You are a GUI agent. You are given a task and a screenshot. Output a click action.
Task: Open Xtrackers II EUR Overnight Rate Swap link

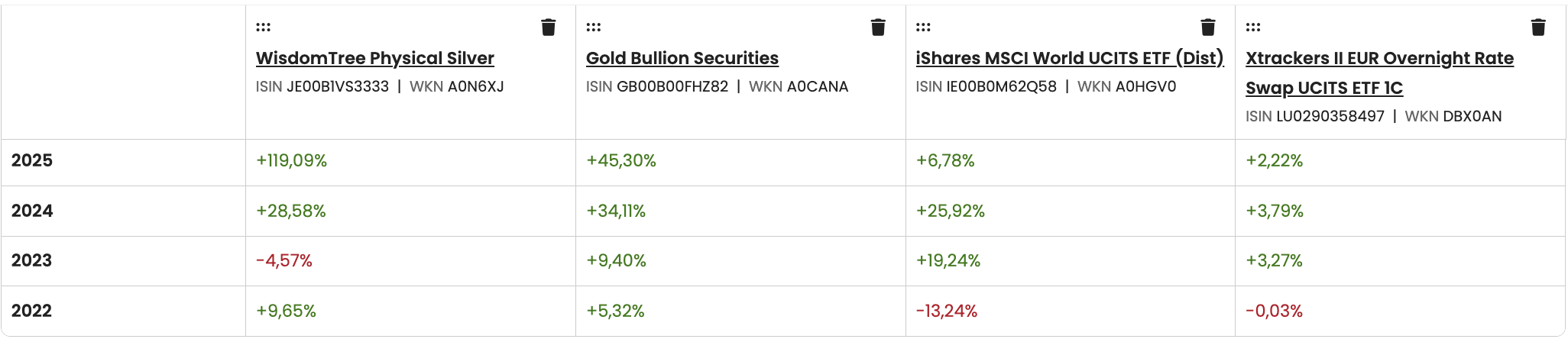pyautogui.click(x=1379, y=73)
